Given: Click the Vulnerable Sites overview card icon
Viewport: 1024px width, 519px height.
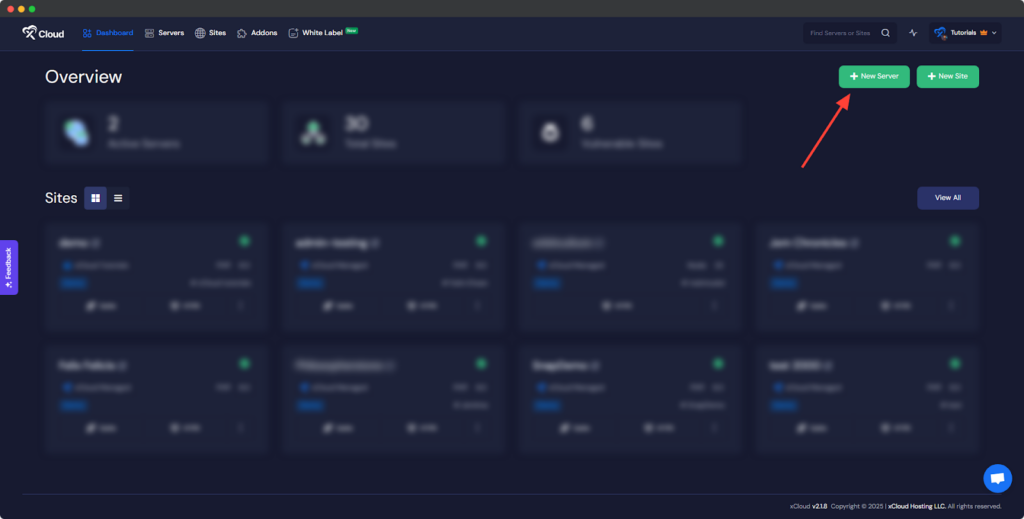Looking at the screenshot, I should point(548,131).
